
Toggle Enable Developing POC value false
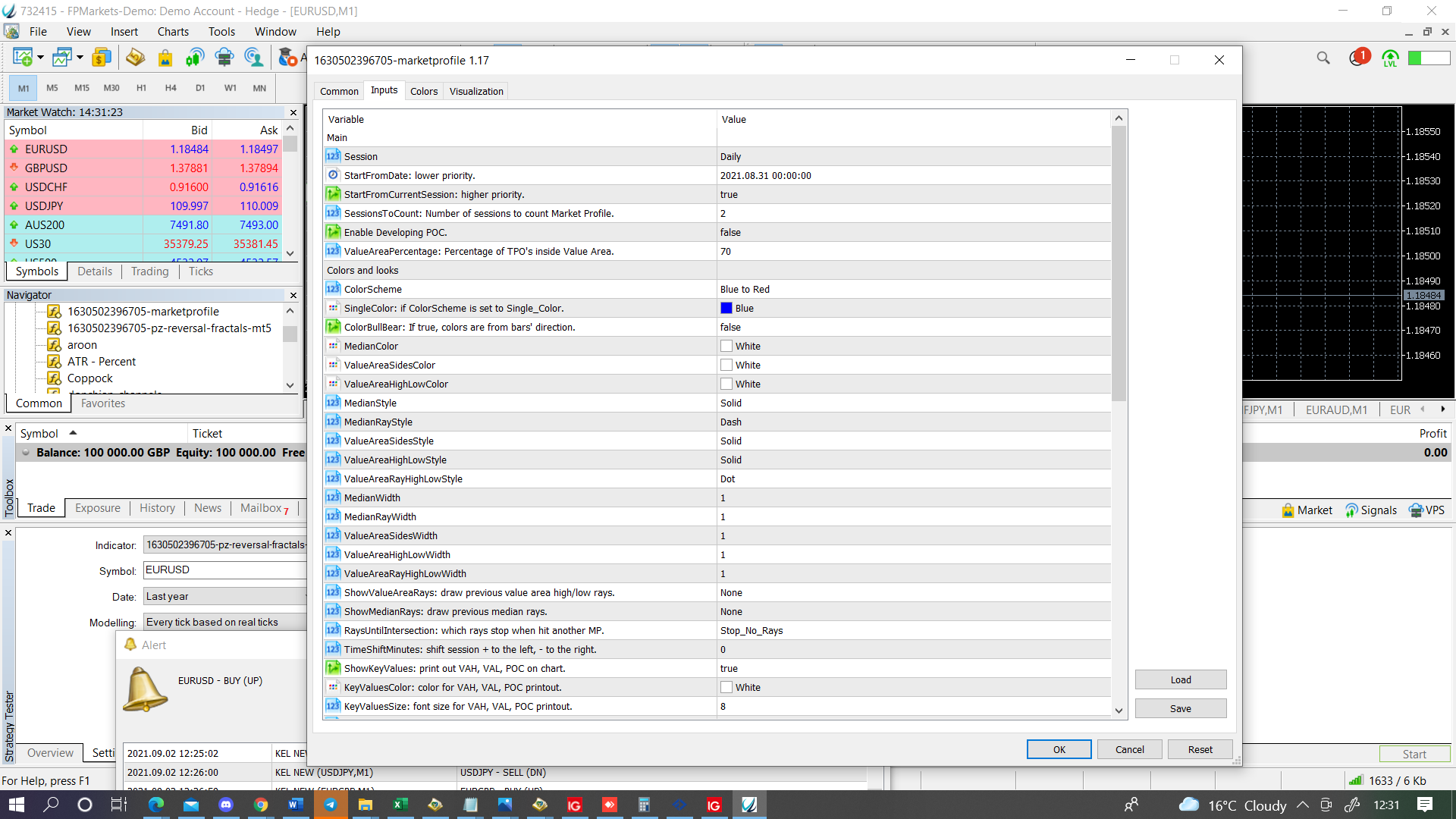pos(913,232)
